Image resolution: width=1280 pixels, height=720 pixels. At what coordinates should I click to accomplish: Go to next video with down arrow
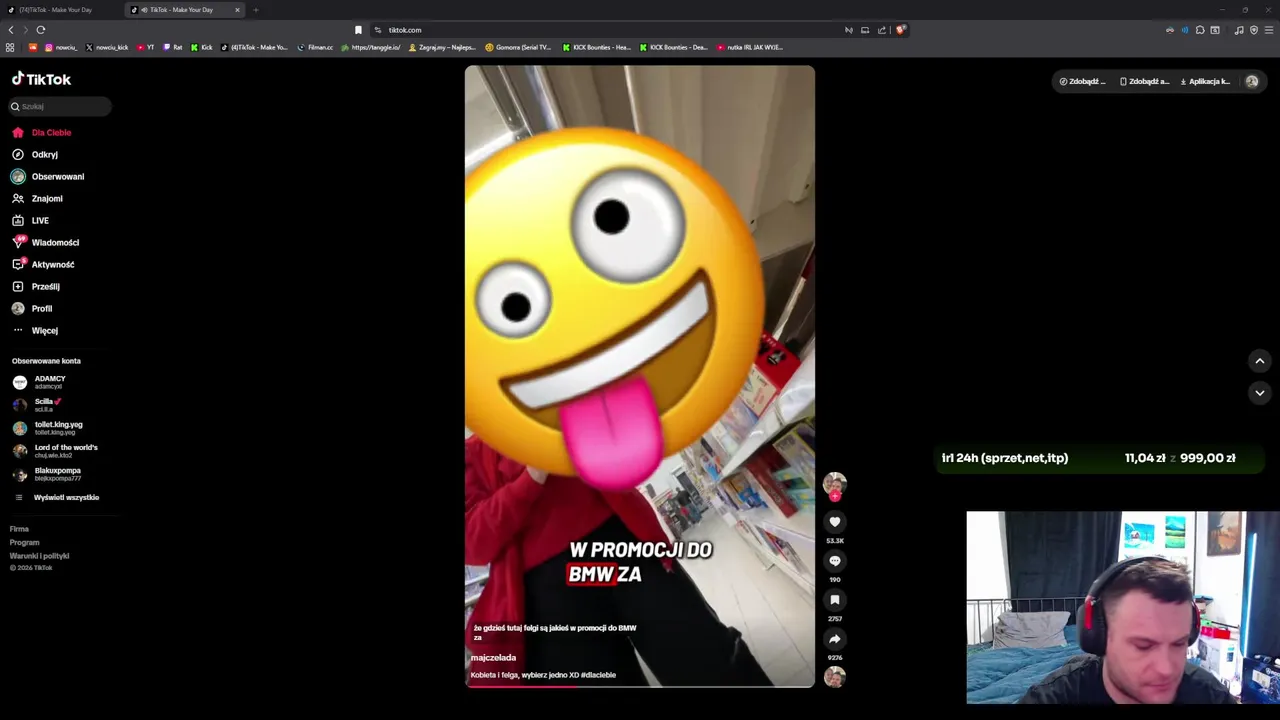click(x=1260, y=393)
